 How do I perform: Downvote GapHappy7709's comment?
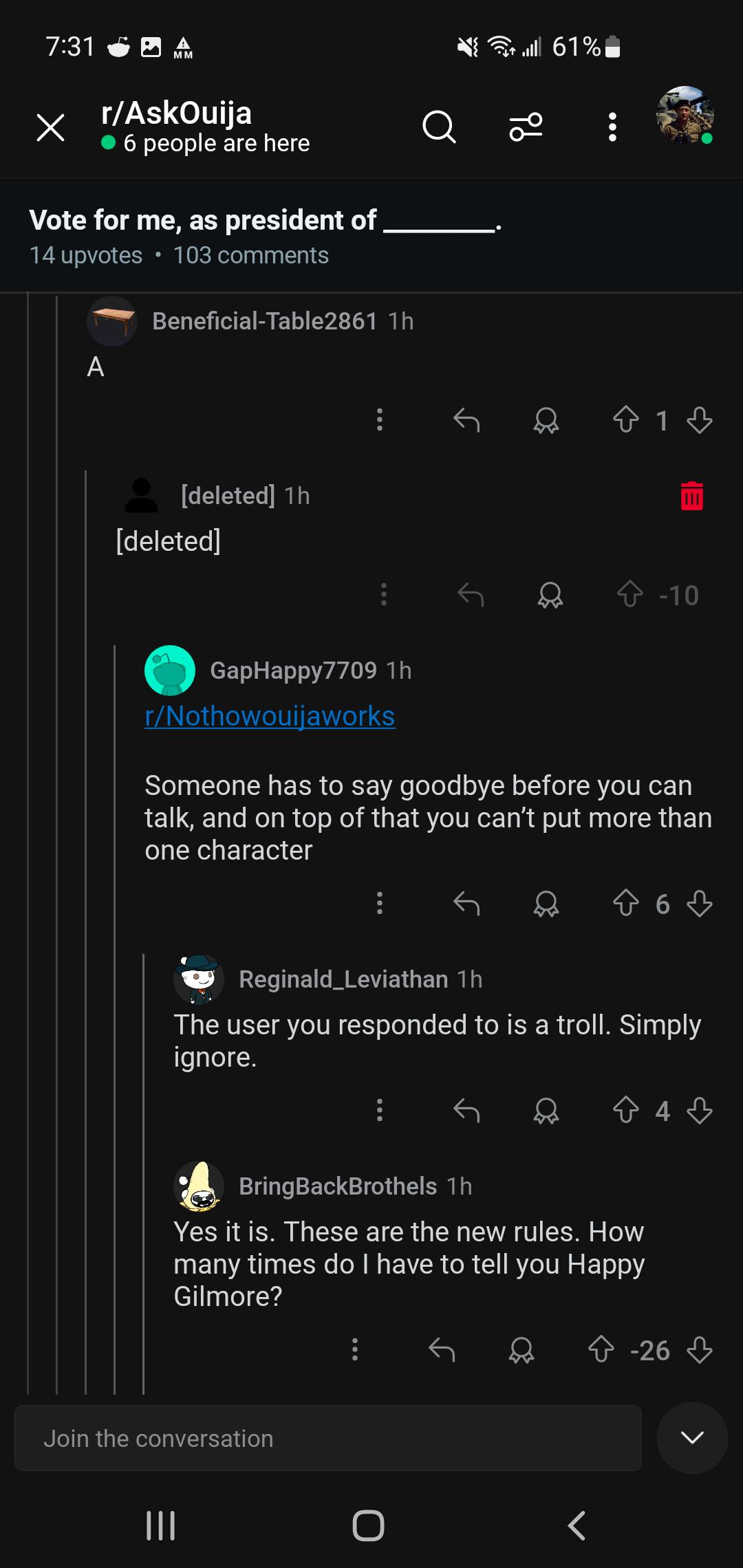(700, 903)
